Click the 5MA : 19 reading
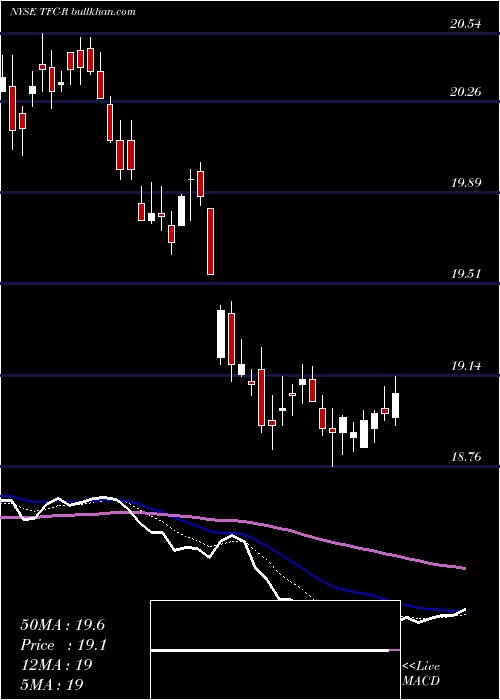Image resolution: width=500 pixels, height=700 pixels. click(x=52, y=684)
